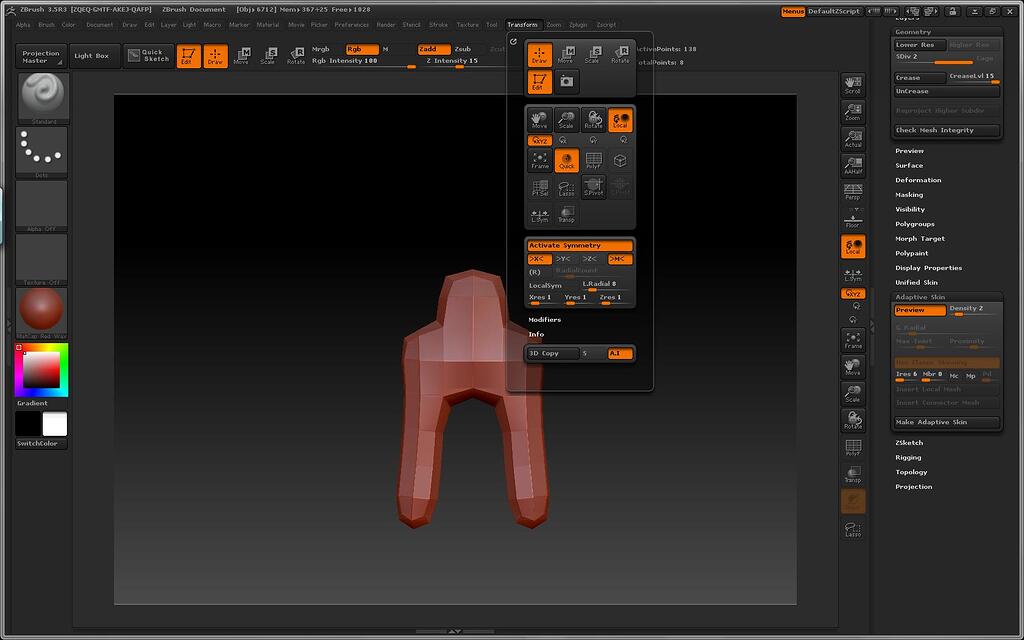Click the S.Pivot icon in the Transform panel
This screenshot has height=640, width=1024.
click(593, 187)
